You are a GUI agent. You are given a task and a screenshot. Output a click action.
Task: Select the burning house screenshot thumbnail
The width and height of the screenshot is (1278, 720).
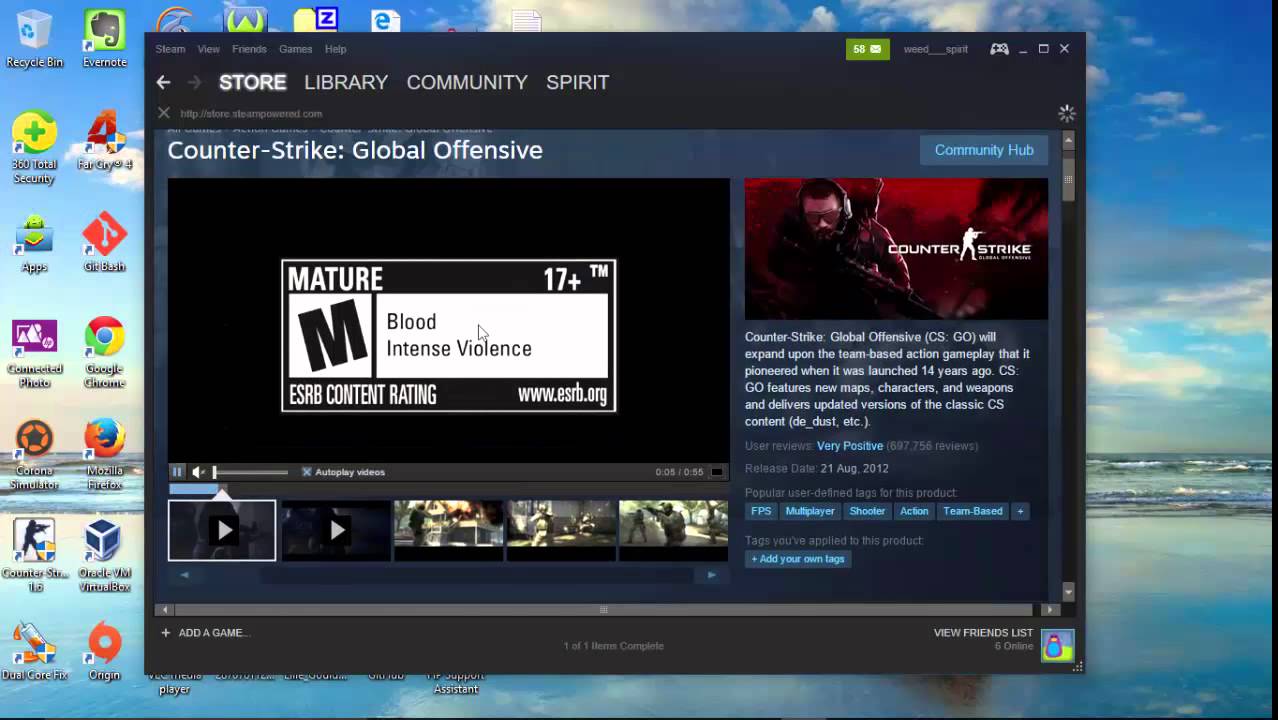pyautogui.click(x=448, y=530)
